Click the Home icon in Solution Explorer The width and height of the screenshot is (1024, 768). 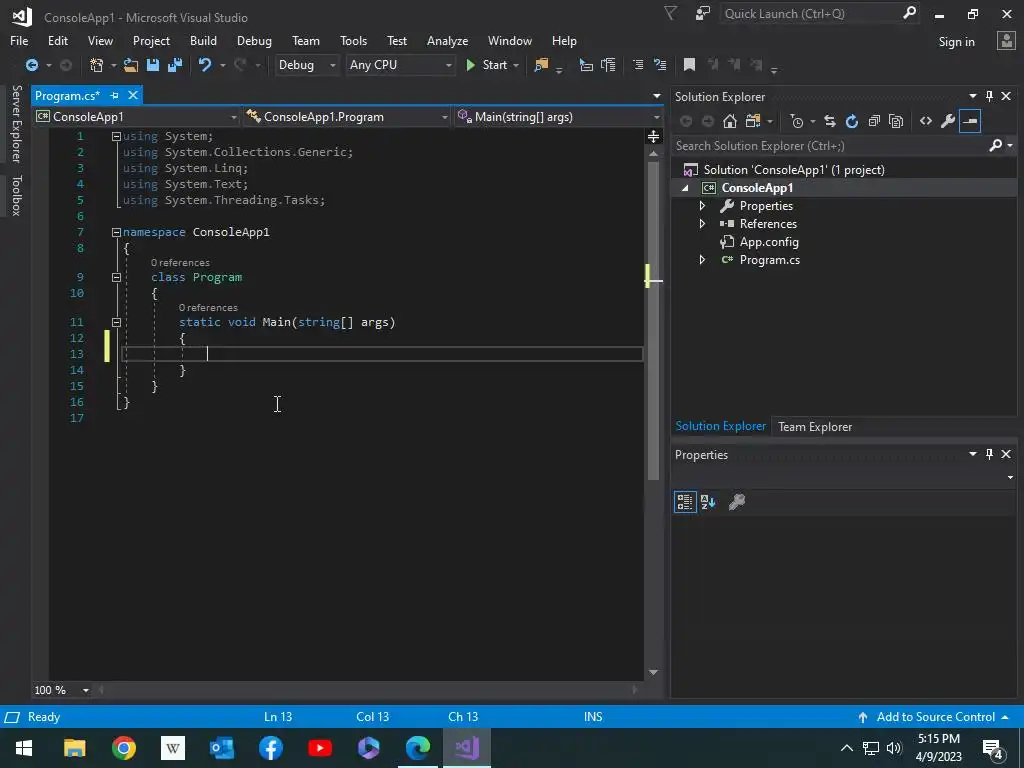tap(730, 121)
